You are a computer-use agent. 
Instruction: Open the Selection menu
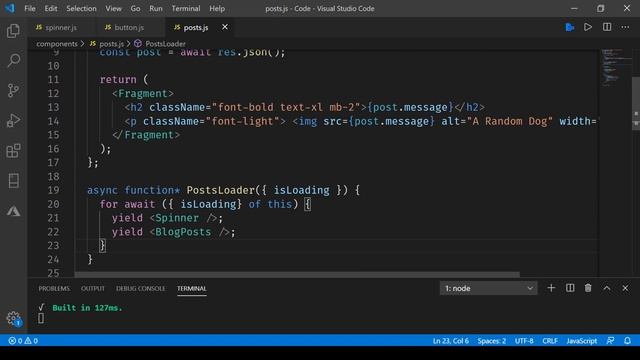tap(81, 8)
